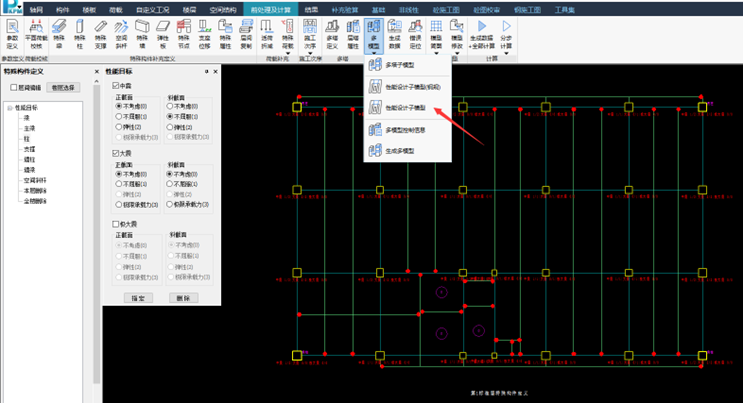Select 支撑 in the tree
This screenshot has width=743, height=403.
(29, 149)
